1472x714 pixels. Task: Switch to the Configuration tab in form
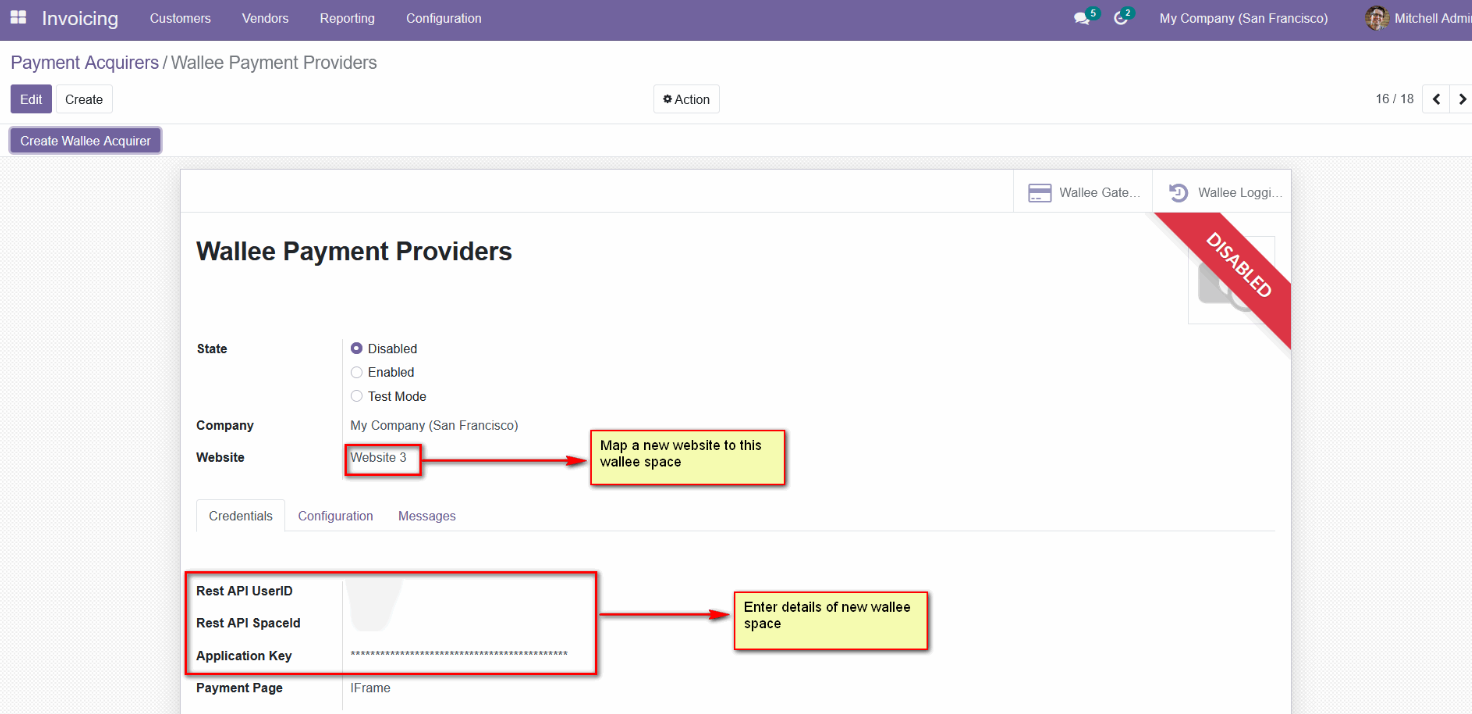(335, 516)
